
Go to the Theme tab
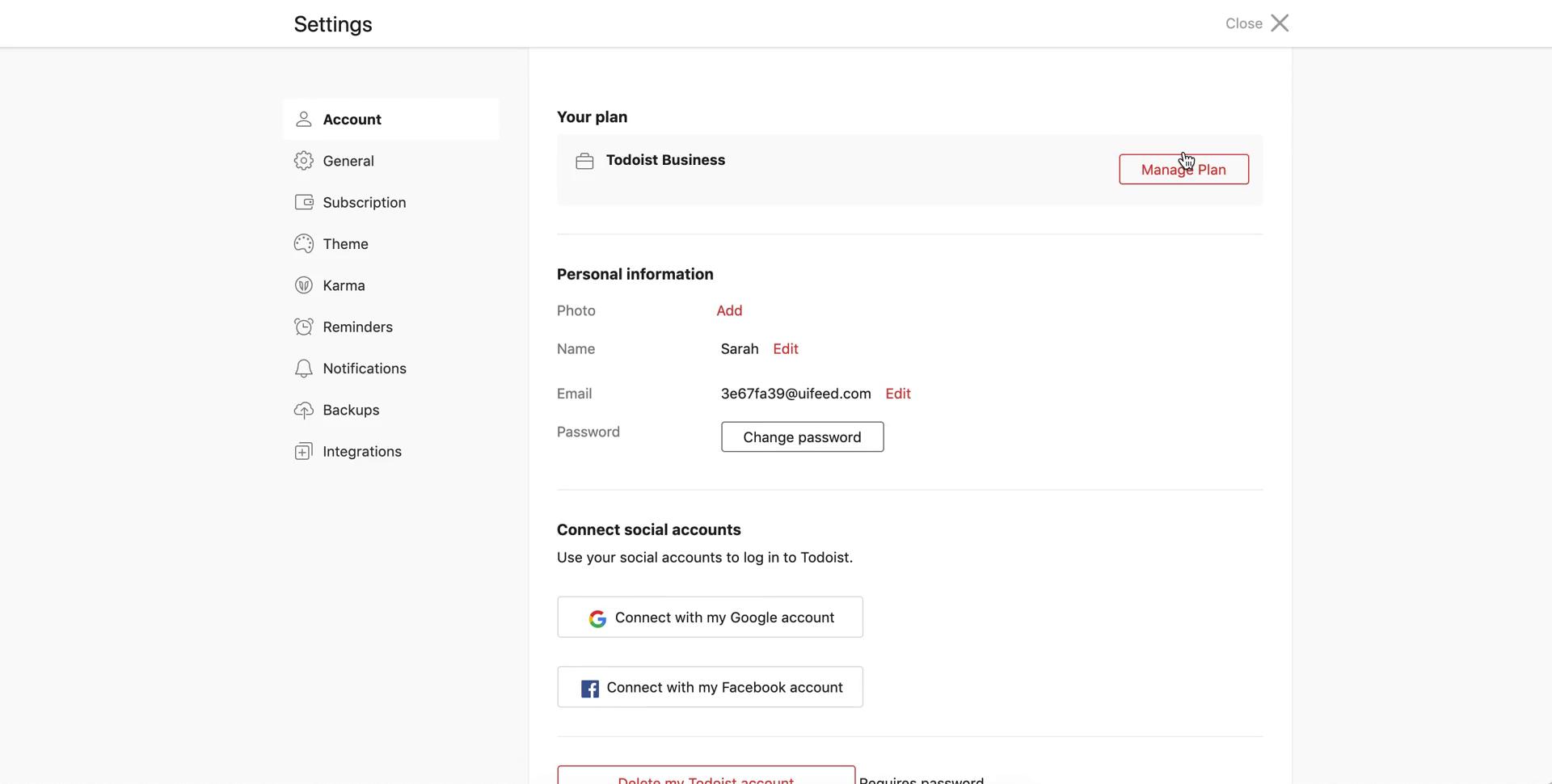pyautogui.click(x=391, y=244)
